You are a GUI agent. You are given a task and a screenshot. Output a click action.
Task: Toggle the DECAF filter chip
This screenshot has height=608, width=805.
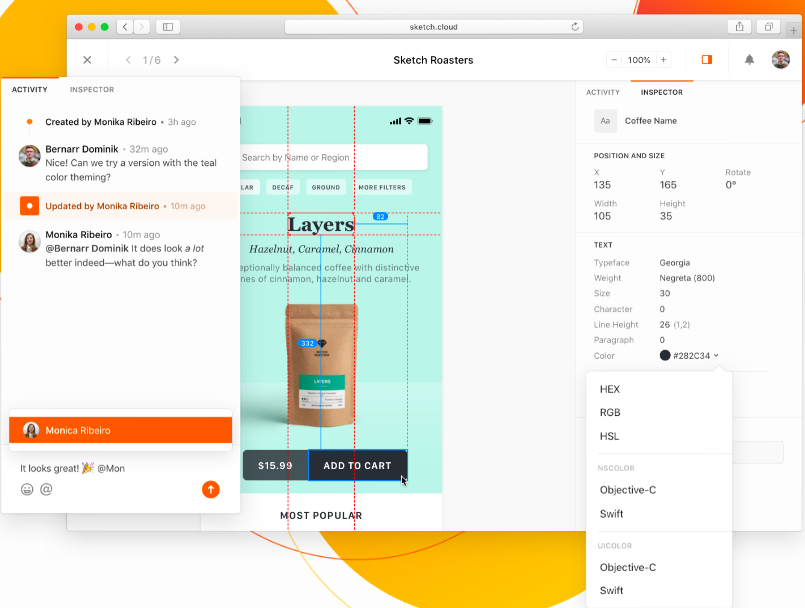coord(283,187)
